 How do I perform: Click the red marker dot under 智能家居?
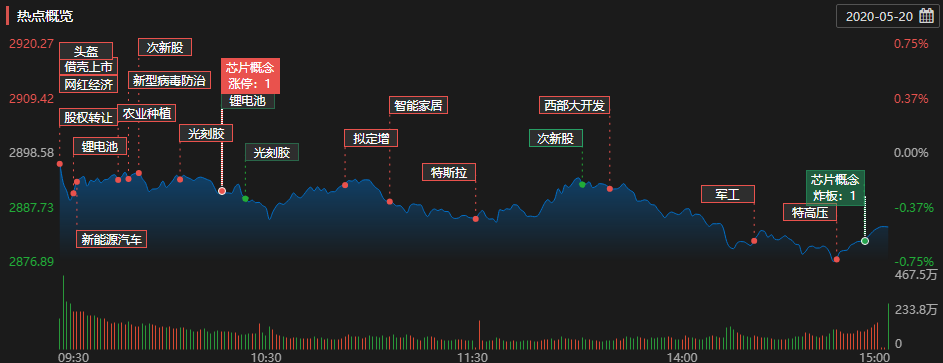[390, 201]
